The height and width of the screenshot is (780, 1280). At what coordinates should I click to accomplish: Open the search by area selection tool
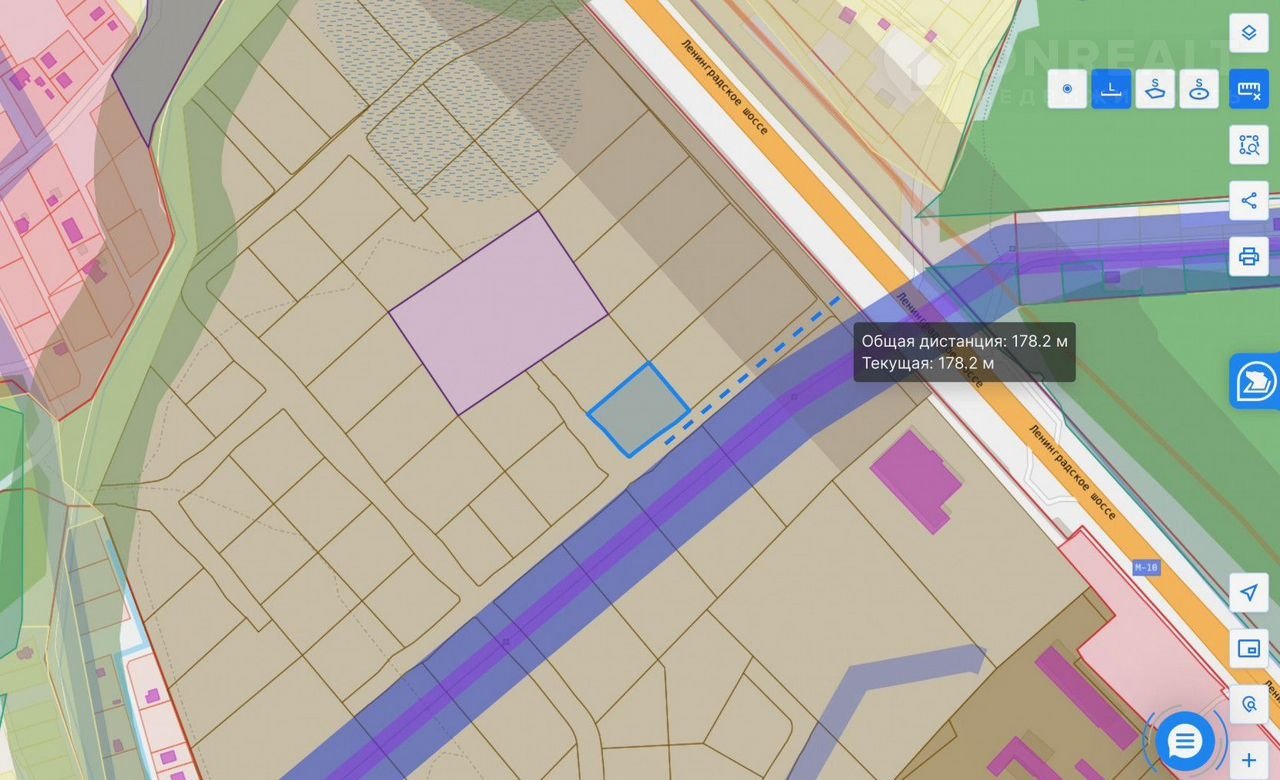pyautogui.click(x=1248, y=145)
